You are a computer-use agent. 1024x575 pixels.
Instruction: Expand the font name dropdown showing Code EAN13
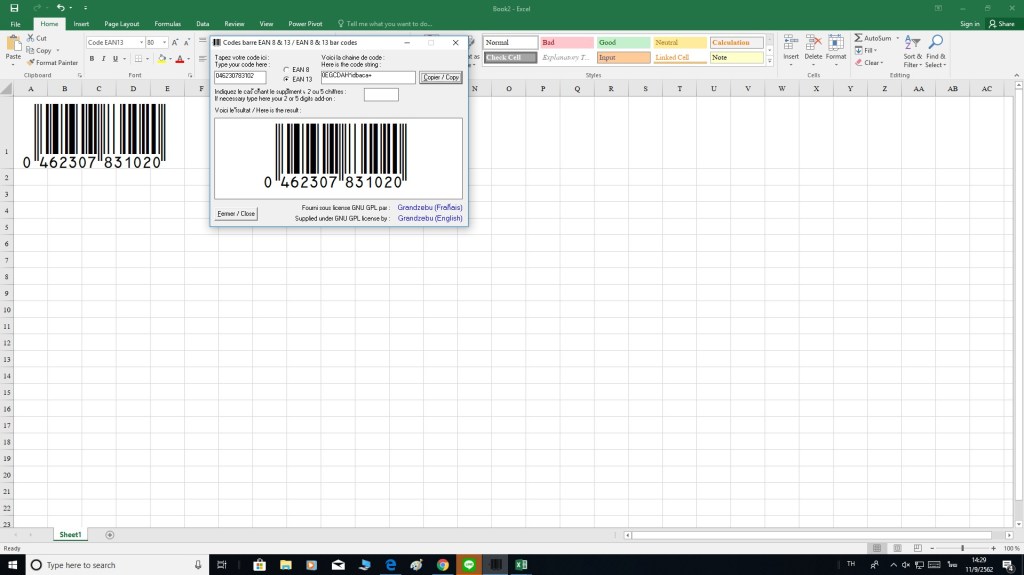(140, 43)
